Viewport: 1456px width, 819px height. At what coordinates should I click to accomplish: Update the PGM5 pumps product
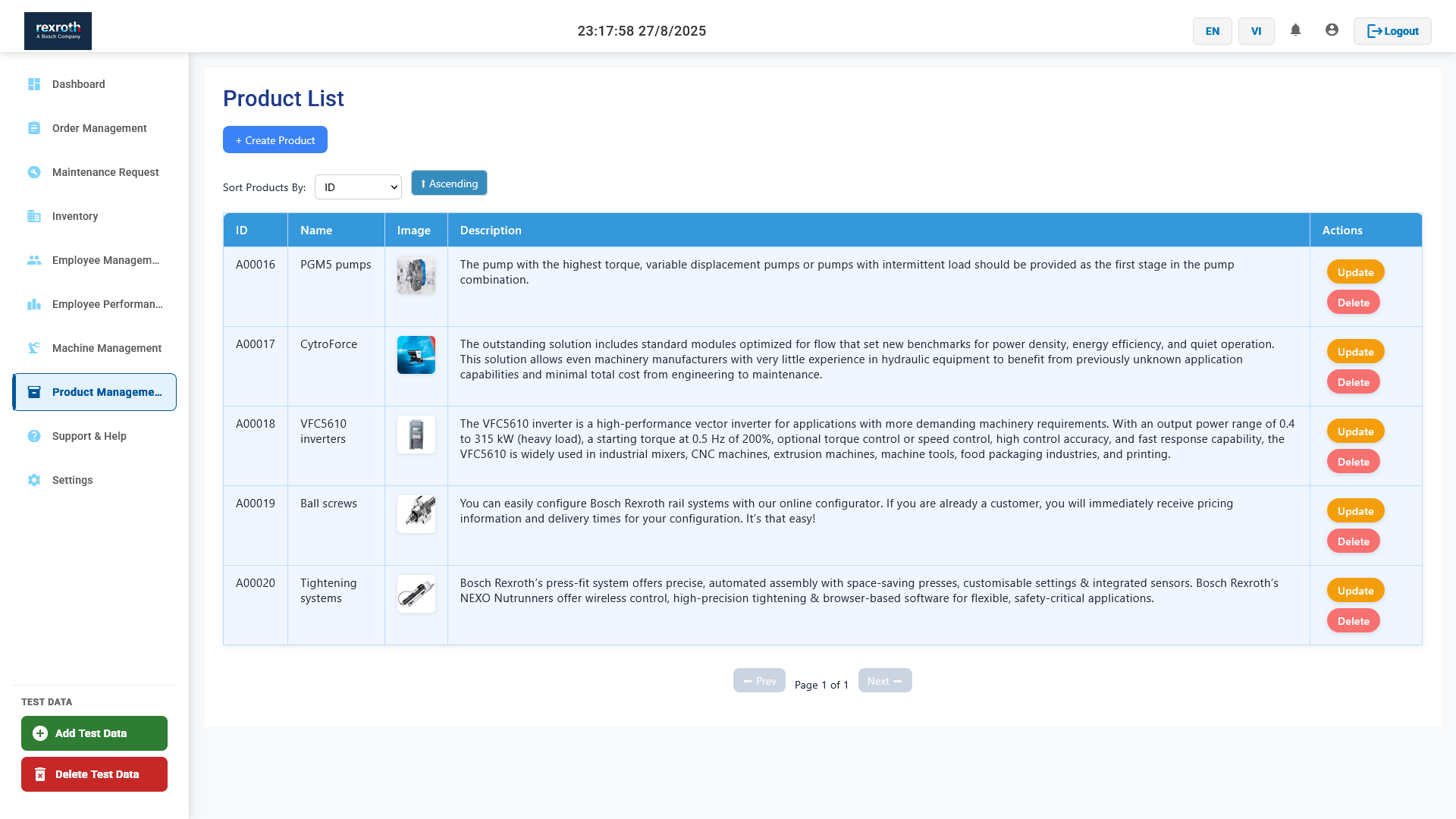click(1355, 272)
